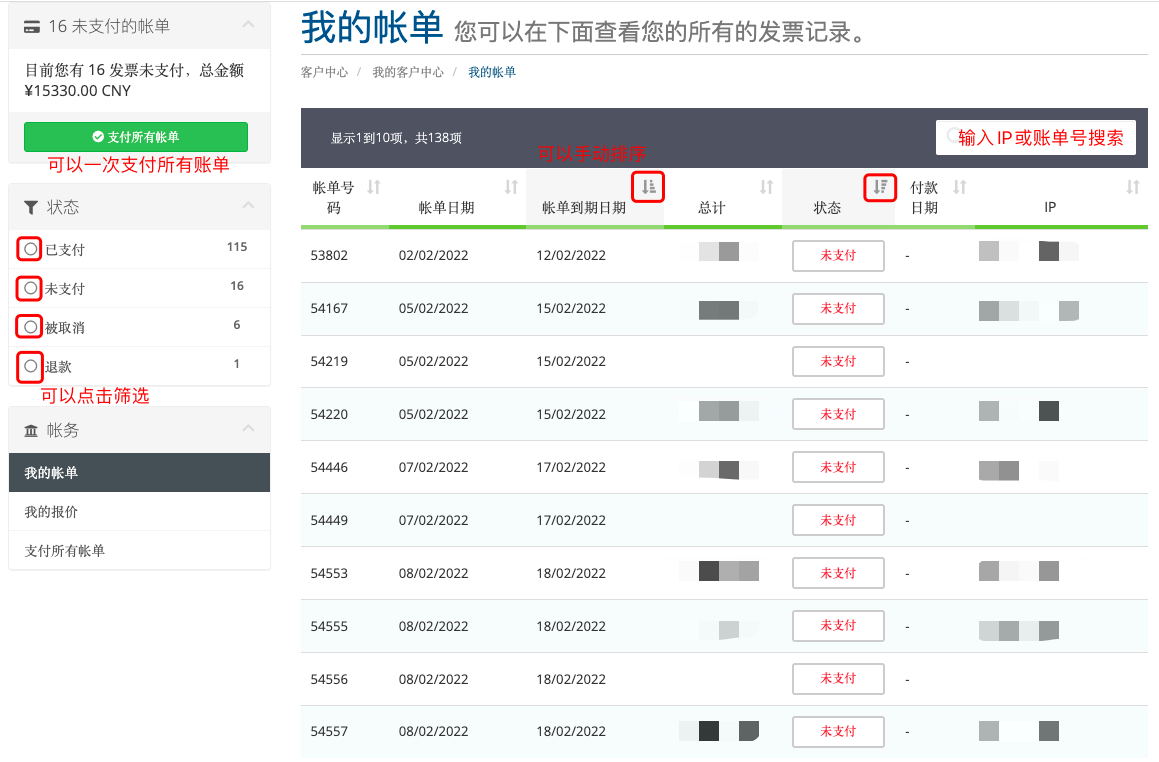1159x762 pixels.
Task: Choose the 被取消 radio filter
Action: coord(31,327)
